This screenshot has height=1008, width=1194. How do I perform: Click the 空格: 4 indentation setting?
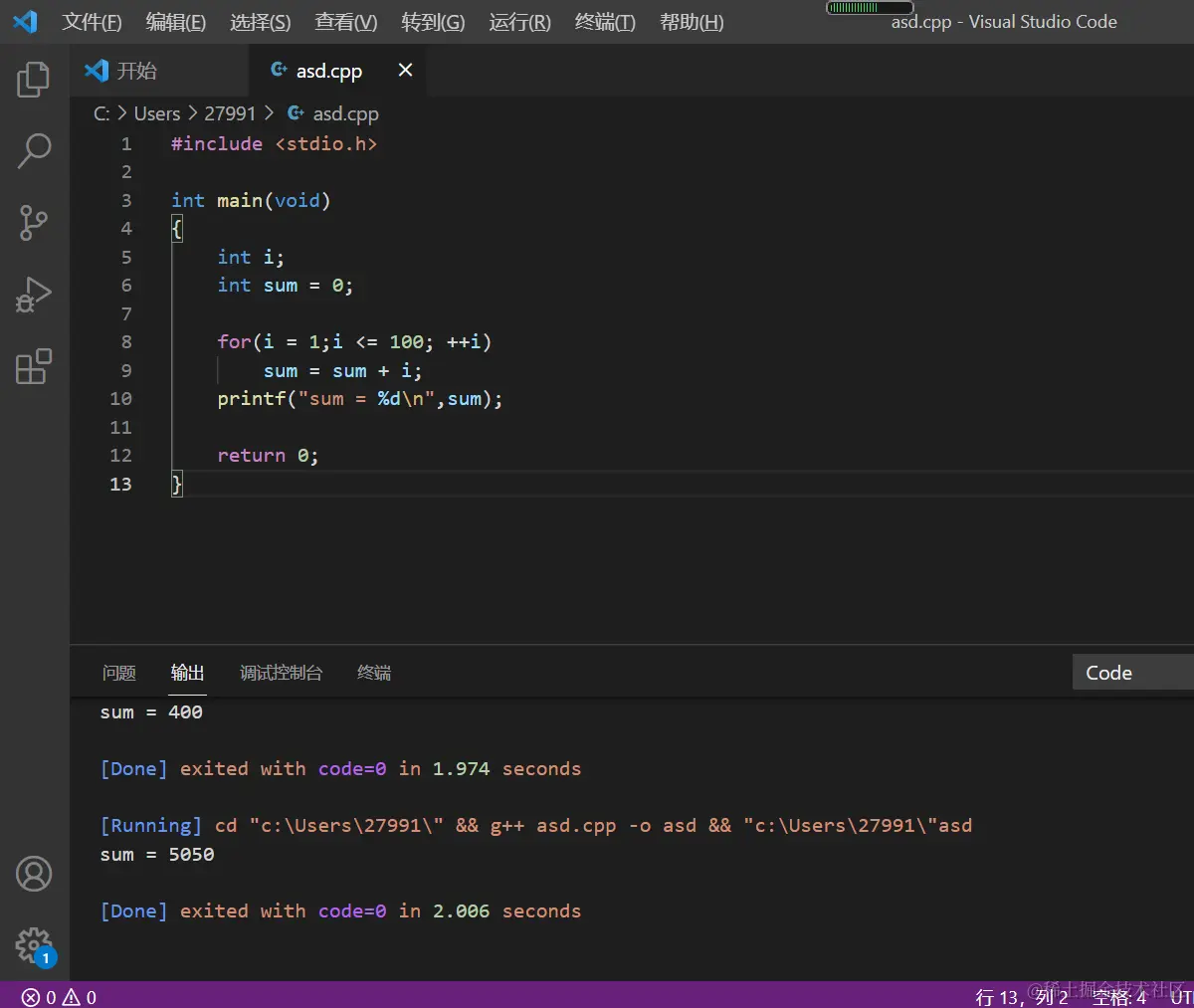point(1119,997)
